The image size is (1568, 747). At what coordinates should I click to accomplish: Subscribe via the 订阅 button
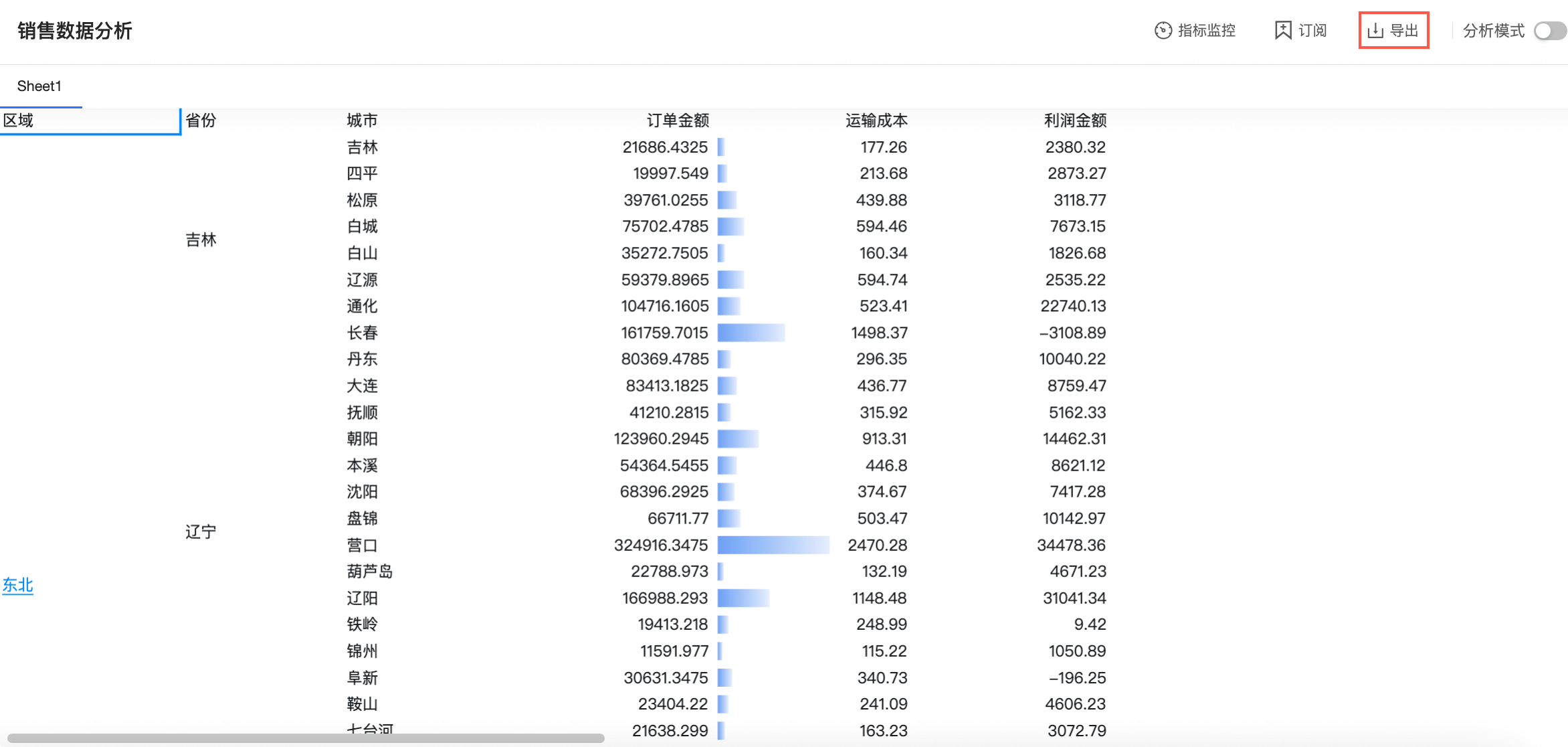[1300, 31]
